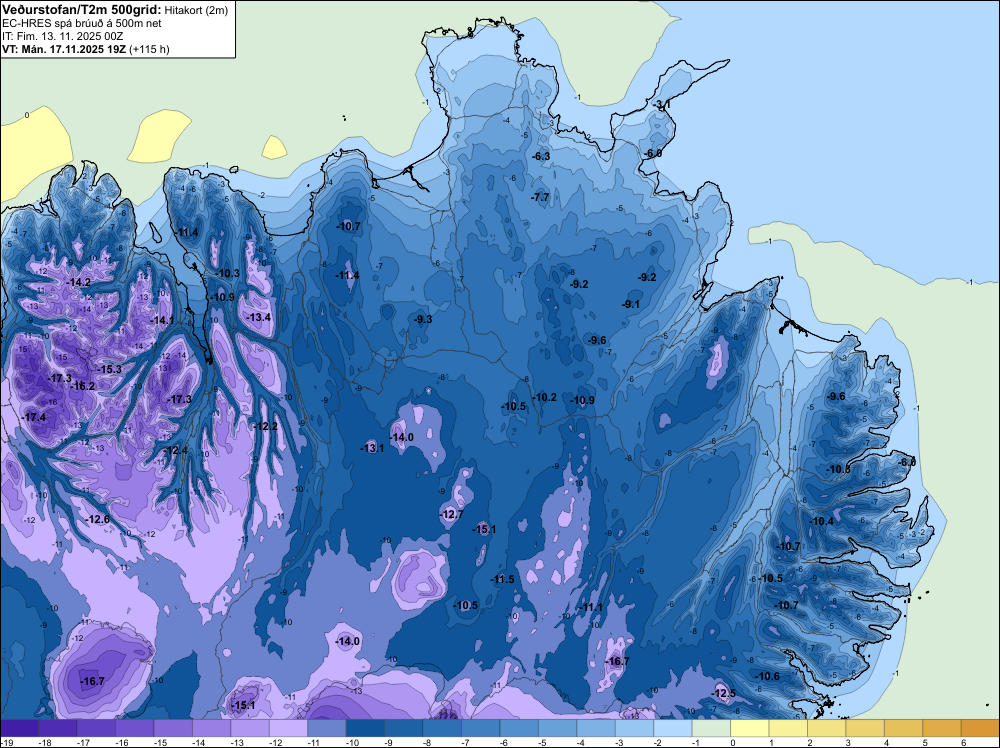Select the -12.6 temperature label
The height and width of the screenshot is (748, 1000).
coord(98,519)
